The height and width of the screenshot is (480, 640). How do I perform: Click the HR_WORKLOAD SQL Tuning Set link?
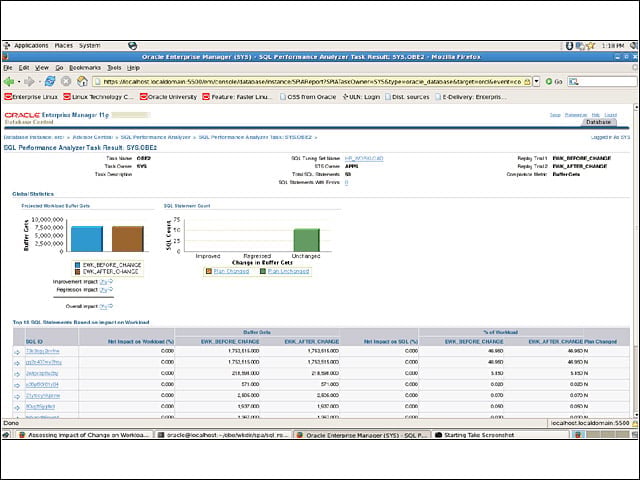[x=364, y=158]
